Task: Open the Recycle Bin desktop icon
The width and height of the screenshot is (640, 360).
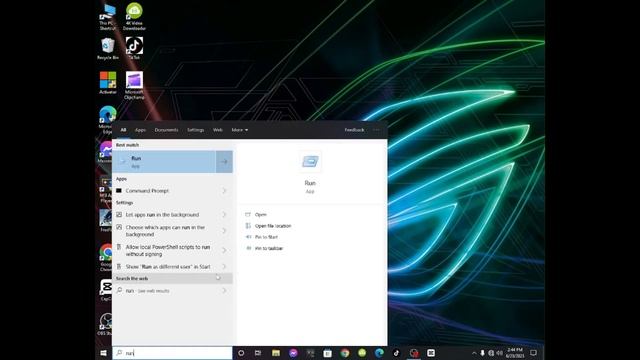Action: (108, 49)
